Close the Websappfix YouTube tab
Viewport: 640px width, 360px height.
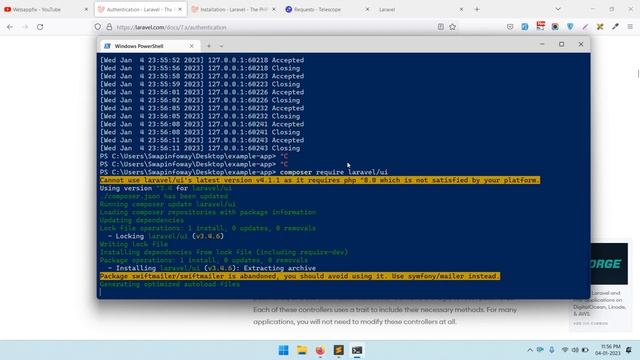[x=86, y=9]
